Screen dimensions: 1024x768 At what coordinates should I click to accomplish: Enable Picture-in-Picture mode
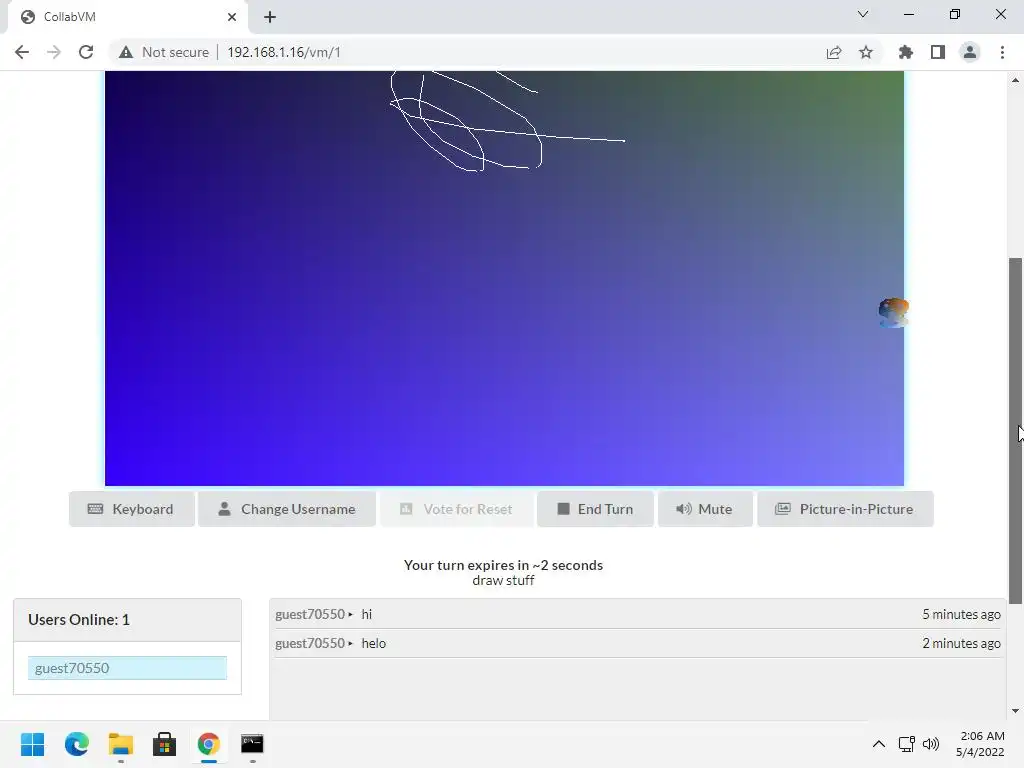click(845, 509)
